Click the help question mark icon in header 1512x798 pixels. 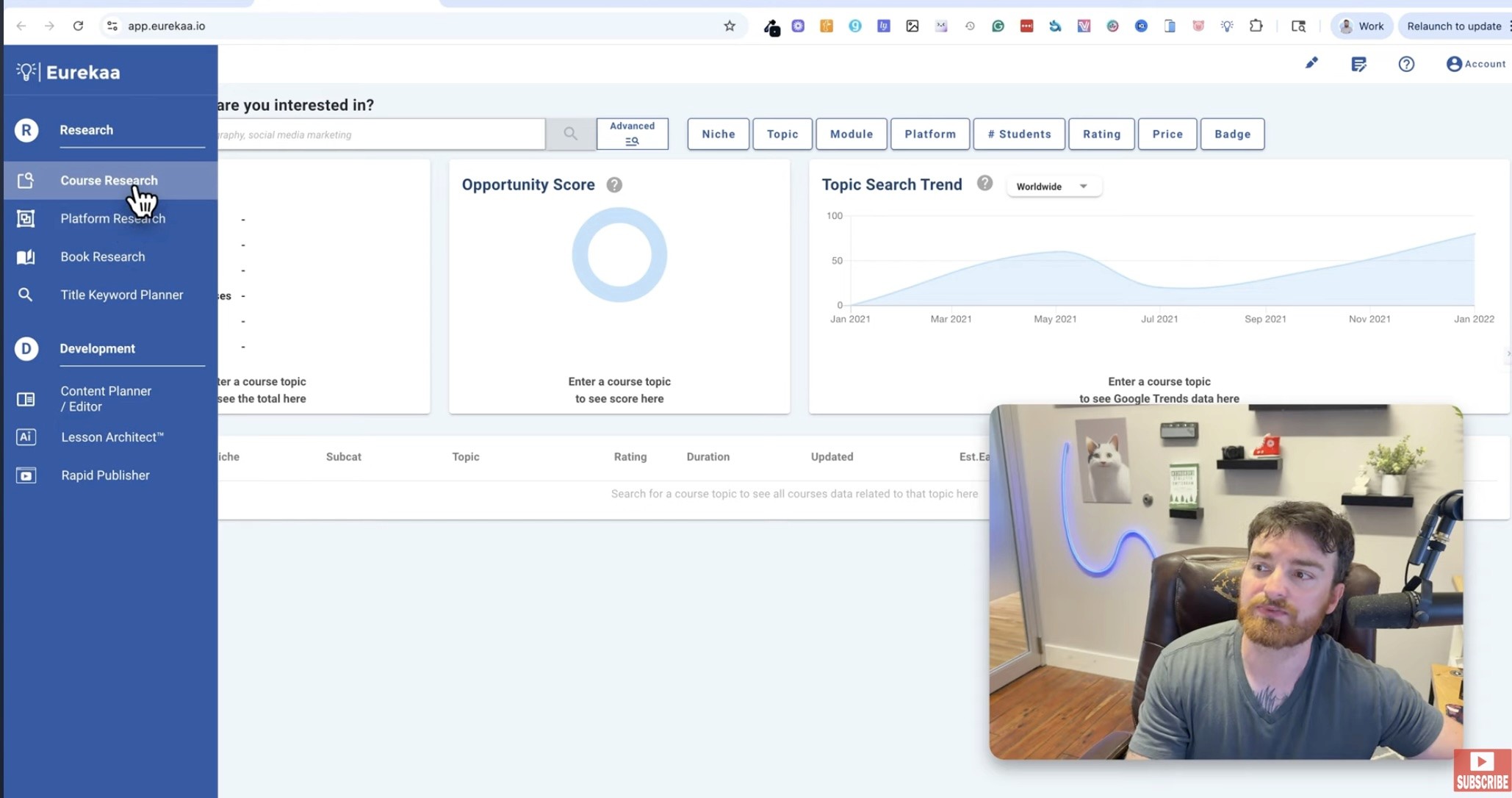tap(1406, 65)
